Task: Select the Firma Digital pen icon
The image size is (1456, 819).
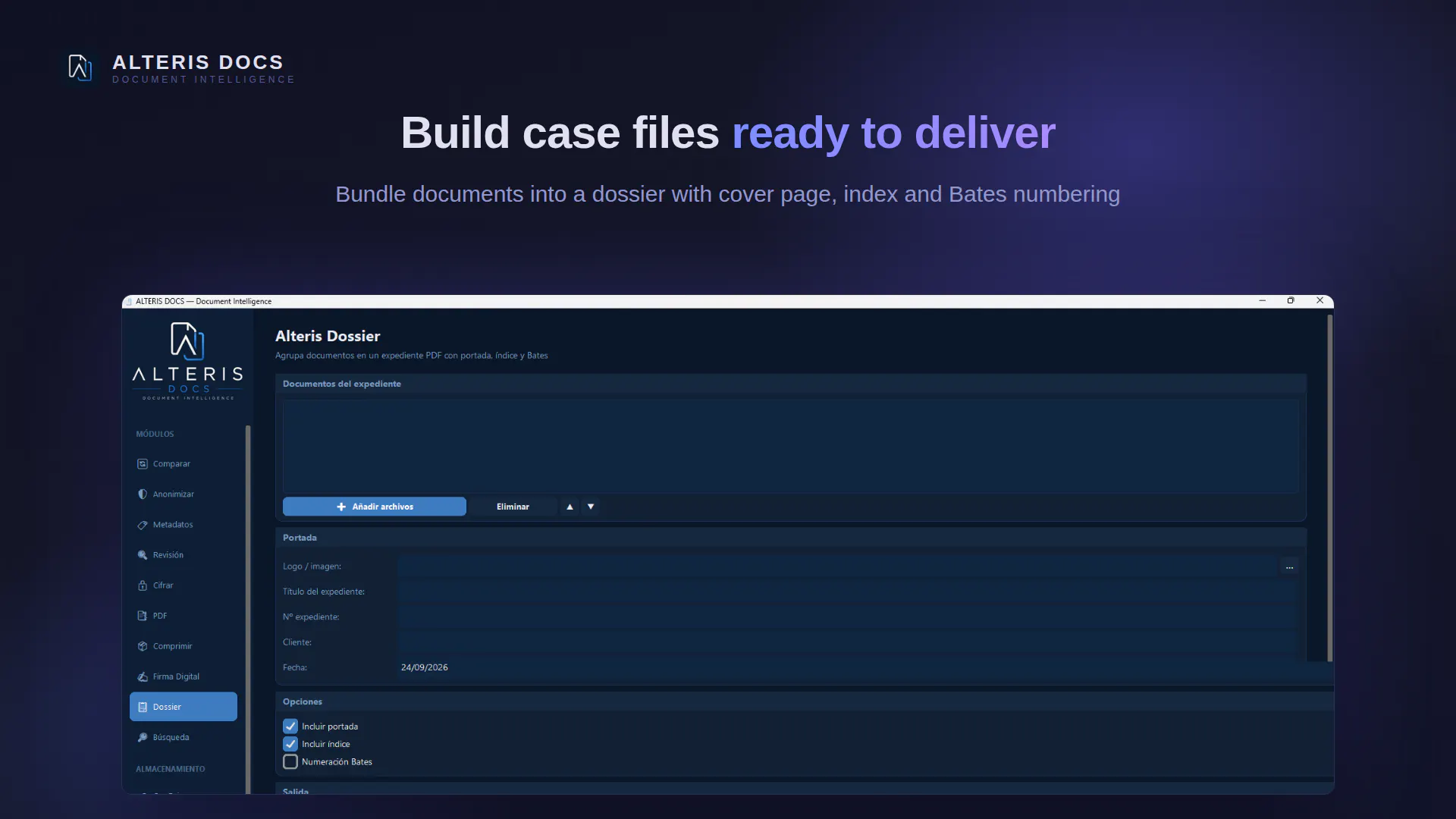Action: pos(142,676)
